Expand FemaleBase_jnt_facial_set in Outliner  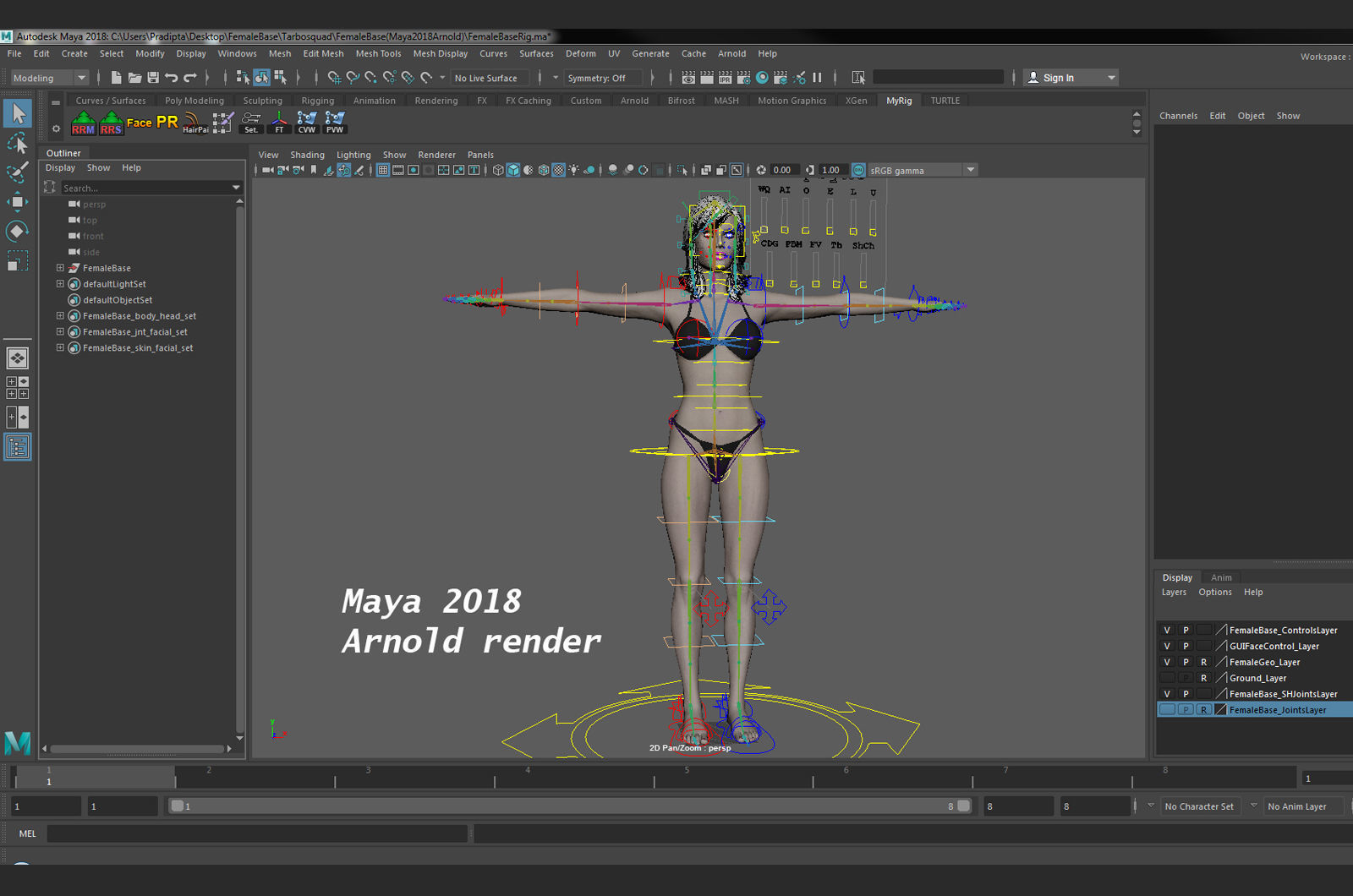[x=60, y=332]
